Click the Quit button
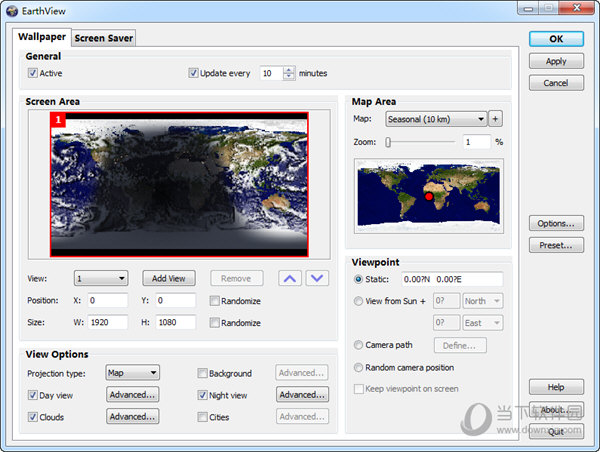Viewport: 600px width, 452px height. click(556, 431)
